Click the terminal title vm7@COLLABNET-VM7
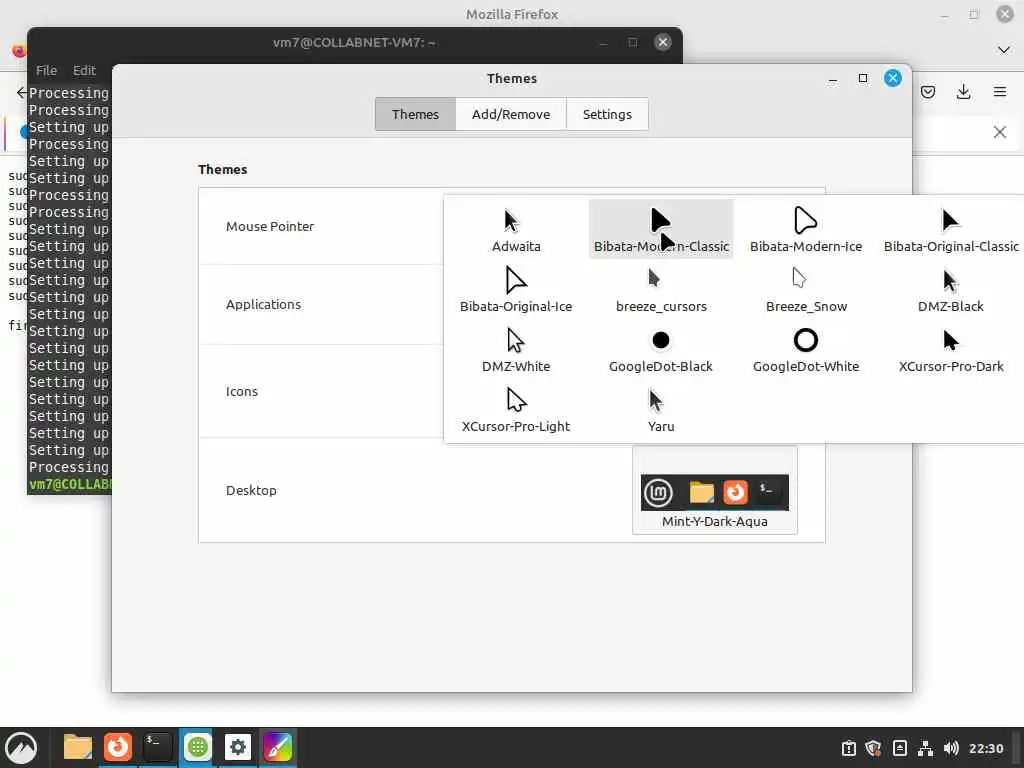Viewport: 1024px width, 768px height. click(354, 42)
